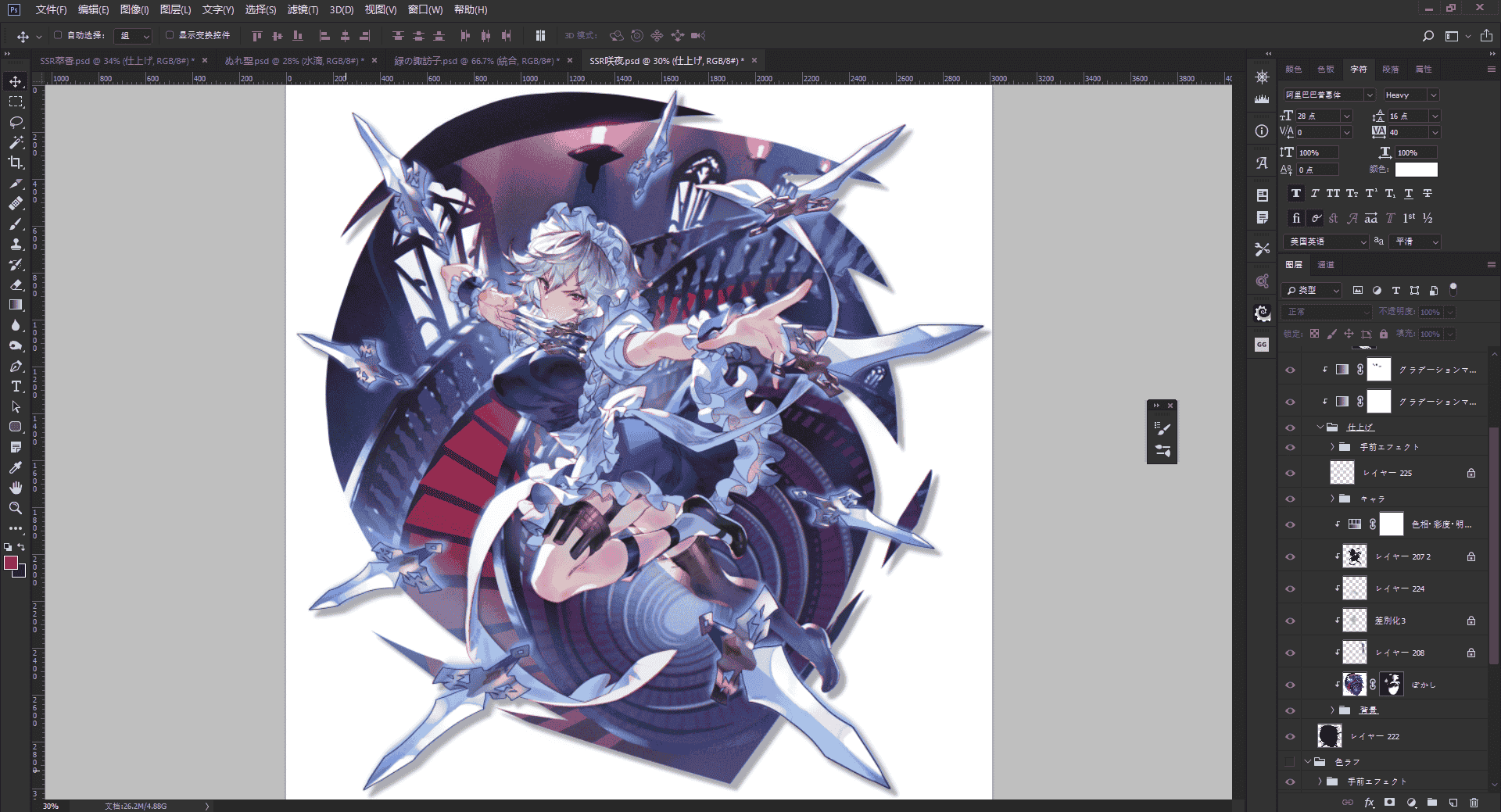This screenshot has width=1501, height=812.
Task: Select the Lasso tool
Action: (16, 122)
